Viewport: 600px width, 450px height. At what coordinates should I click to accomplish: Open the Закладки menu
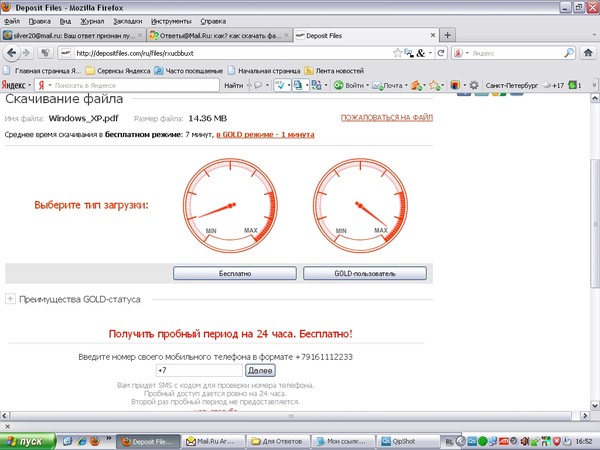point(127,21)
